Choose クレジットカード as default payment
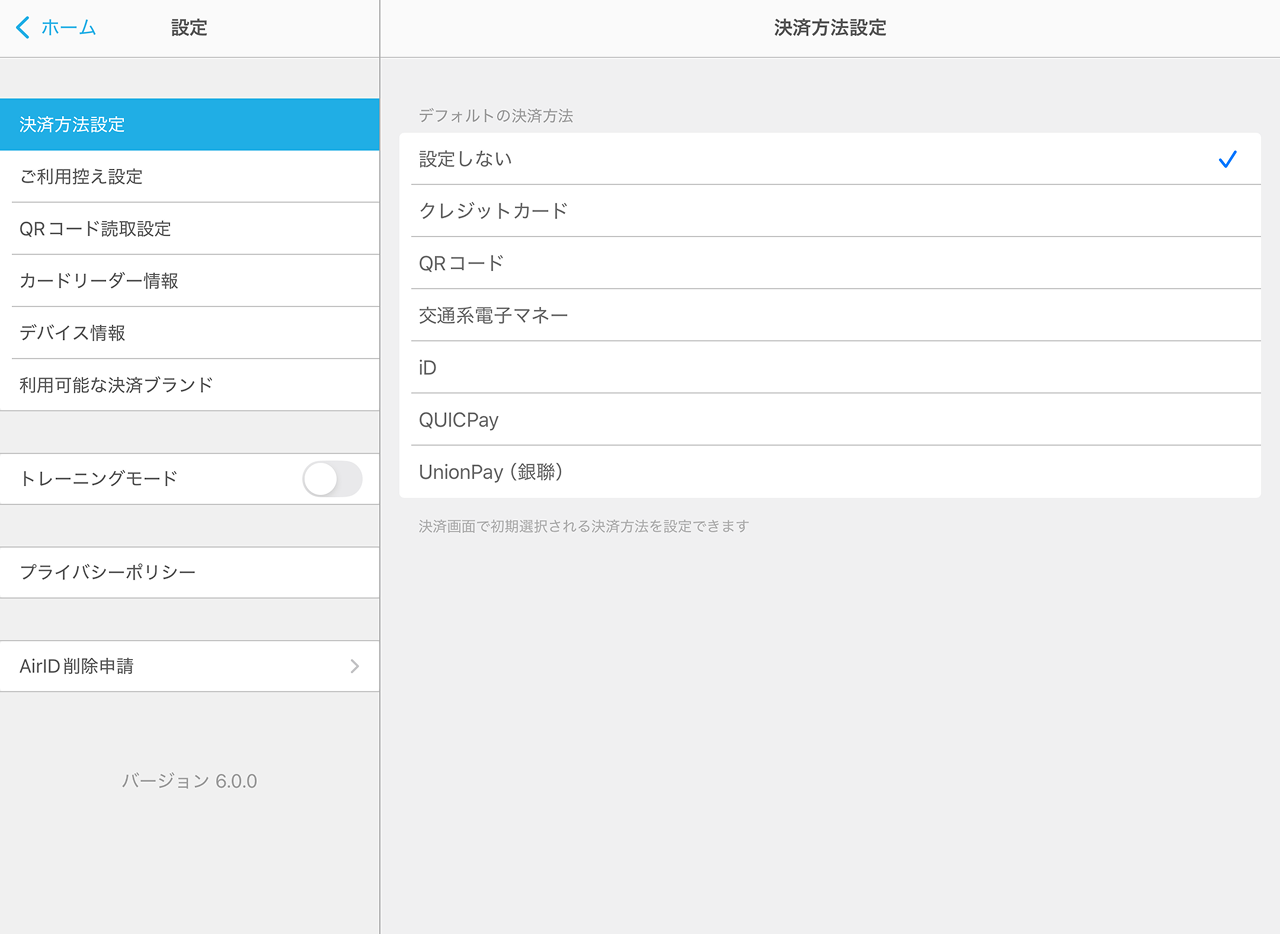 829,211
